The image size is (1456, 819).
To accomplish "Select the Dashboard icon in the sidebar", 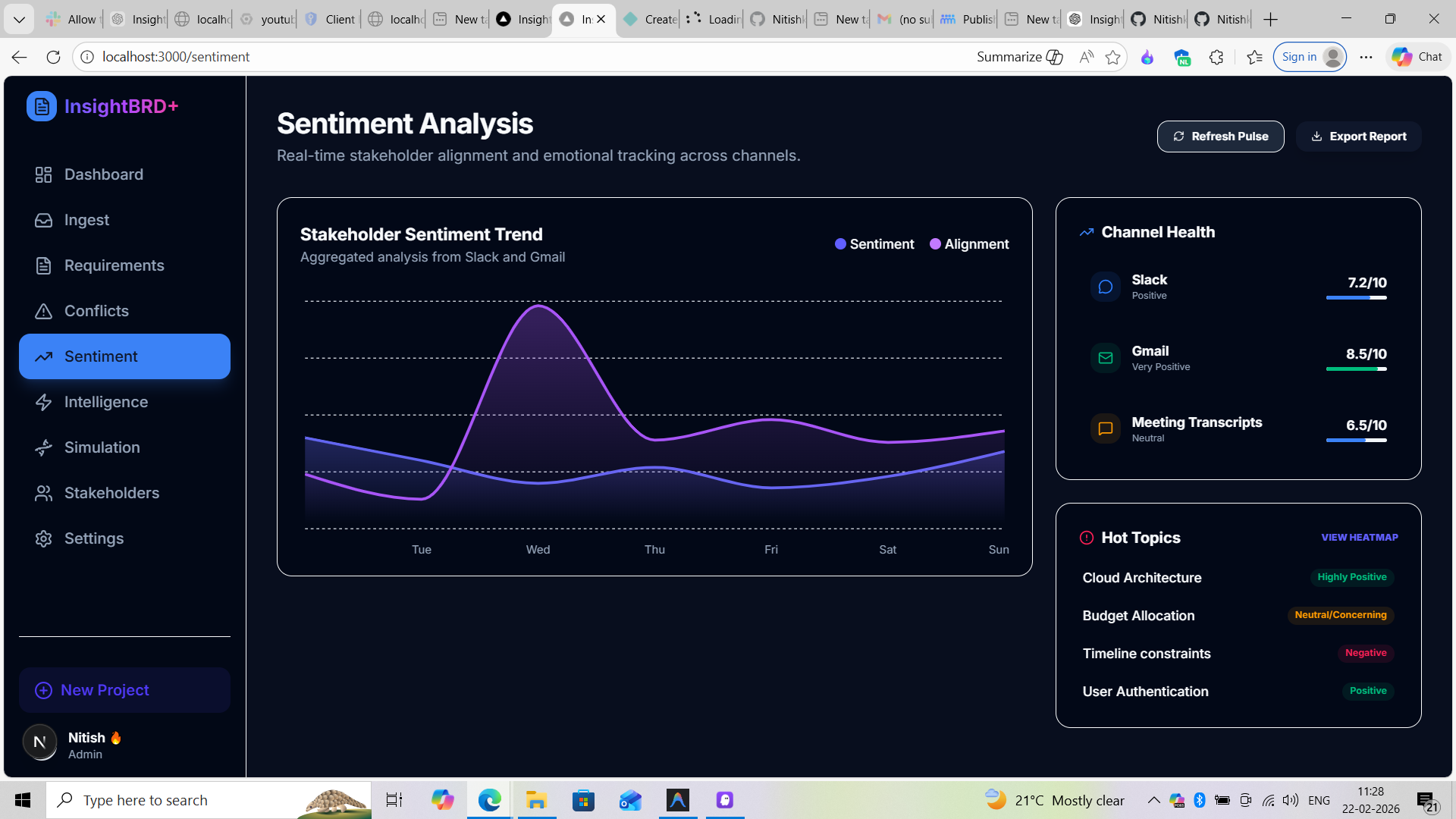I will [43, 174].
